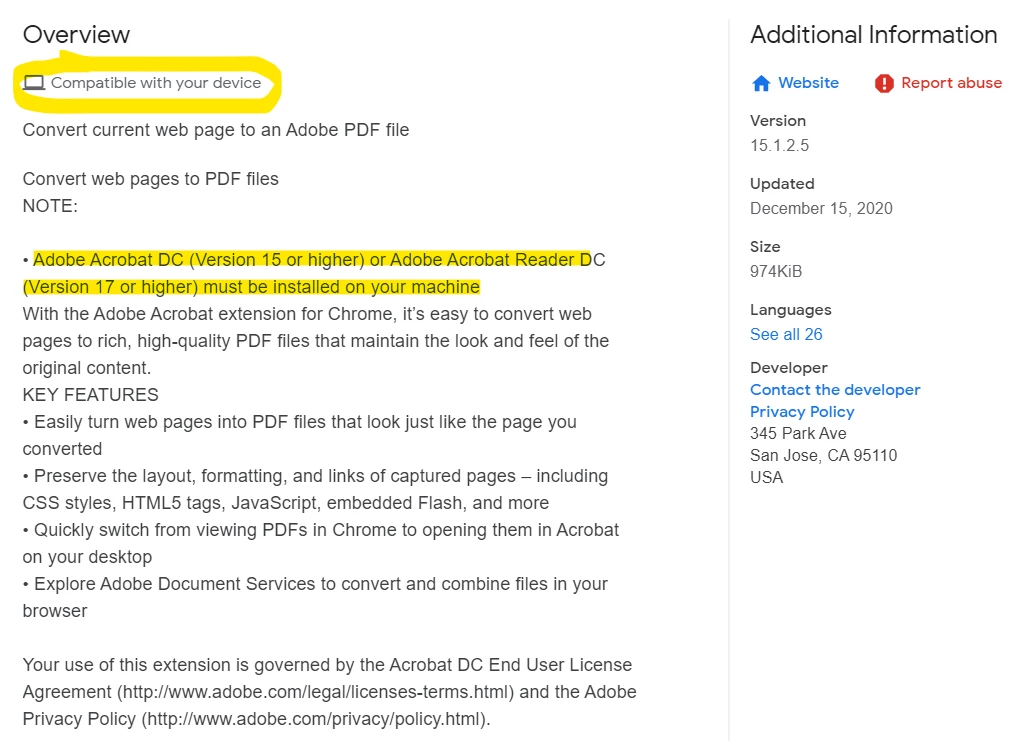Image resolution: width=1017 pixels, height=741 pixels.
Task: Open the developer Privacy Policy link
Action: (802, 412)
